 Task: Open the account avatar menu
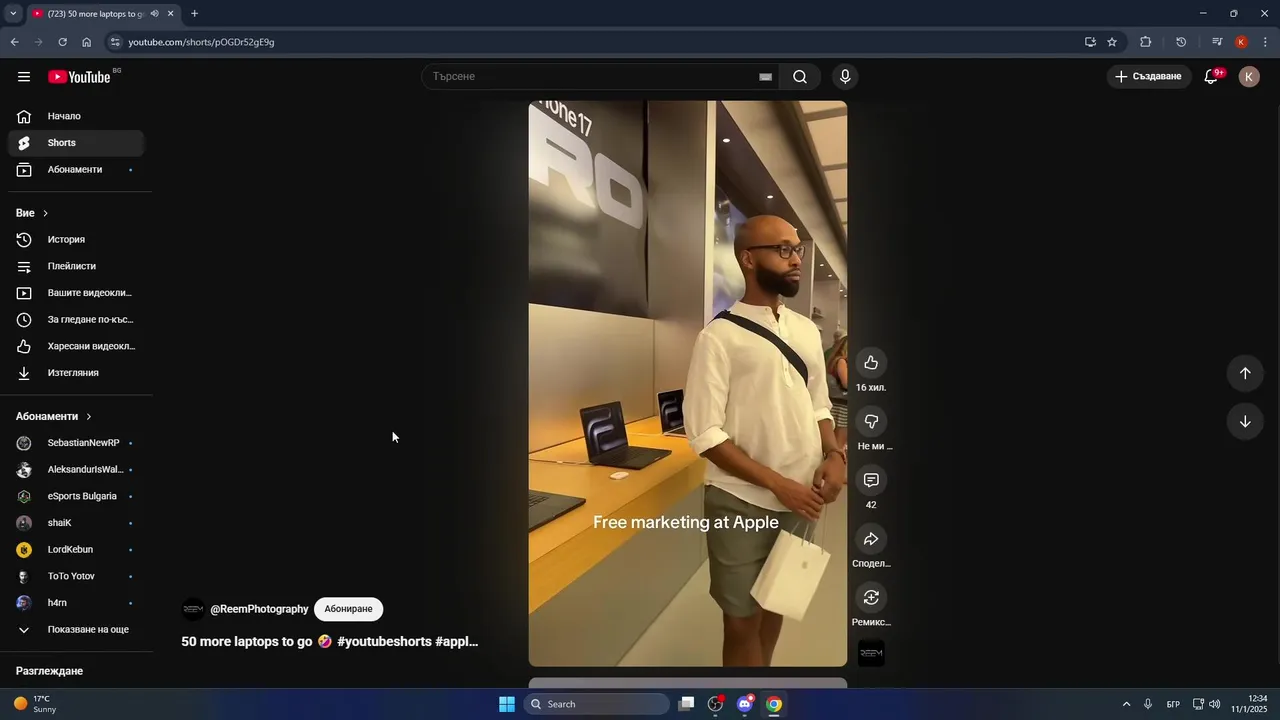(x=1249, y=77)
